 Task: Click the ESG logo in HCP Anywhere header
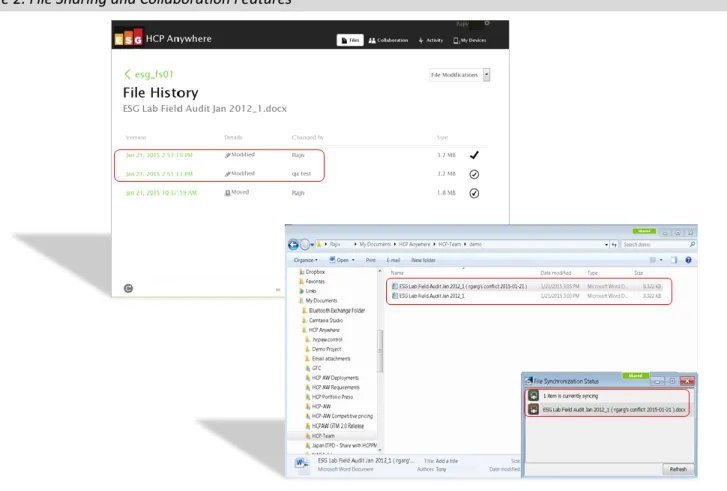pyautogui.click(x=128, y=38)
